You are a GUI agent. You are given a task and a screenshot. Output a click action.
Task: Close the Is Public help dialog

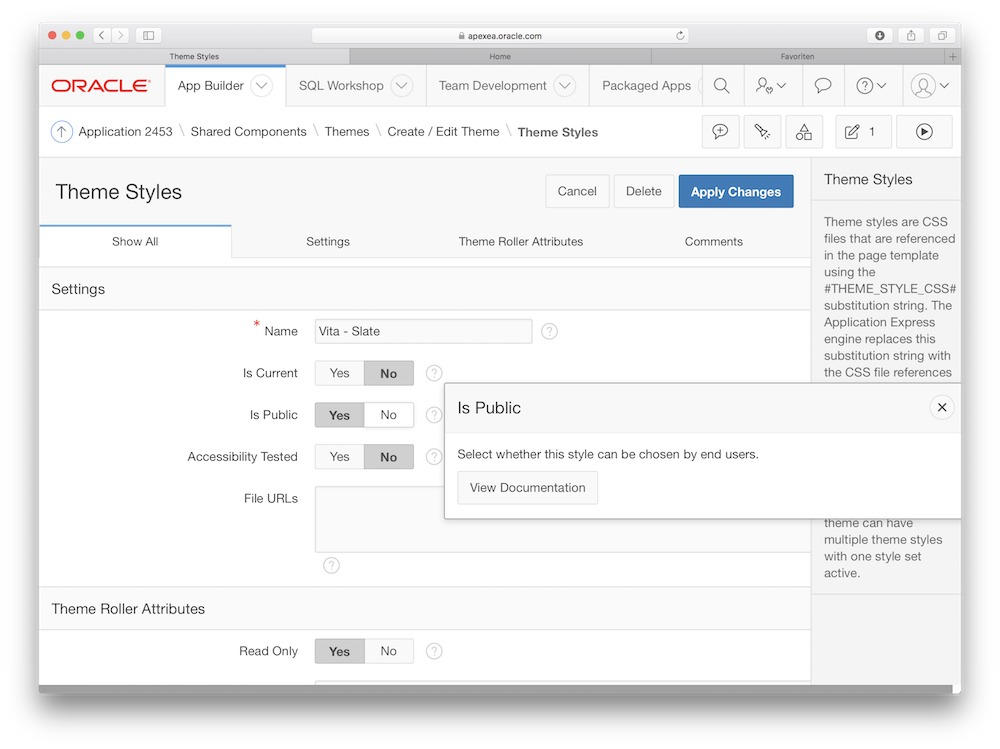pyautogui.click(x=941, y=407)
